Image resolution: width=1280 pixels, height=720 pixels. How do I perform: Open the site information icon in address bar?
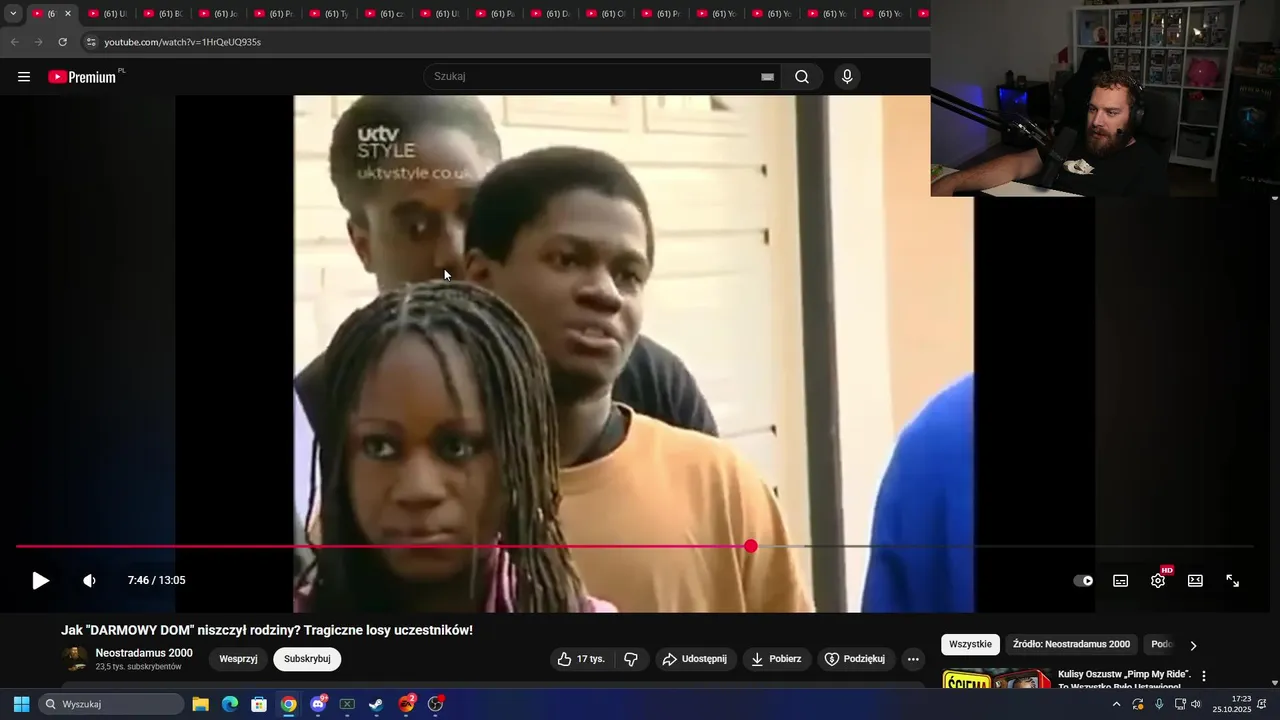click(91, 42)
